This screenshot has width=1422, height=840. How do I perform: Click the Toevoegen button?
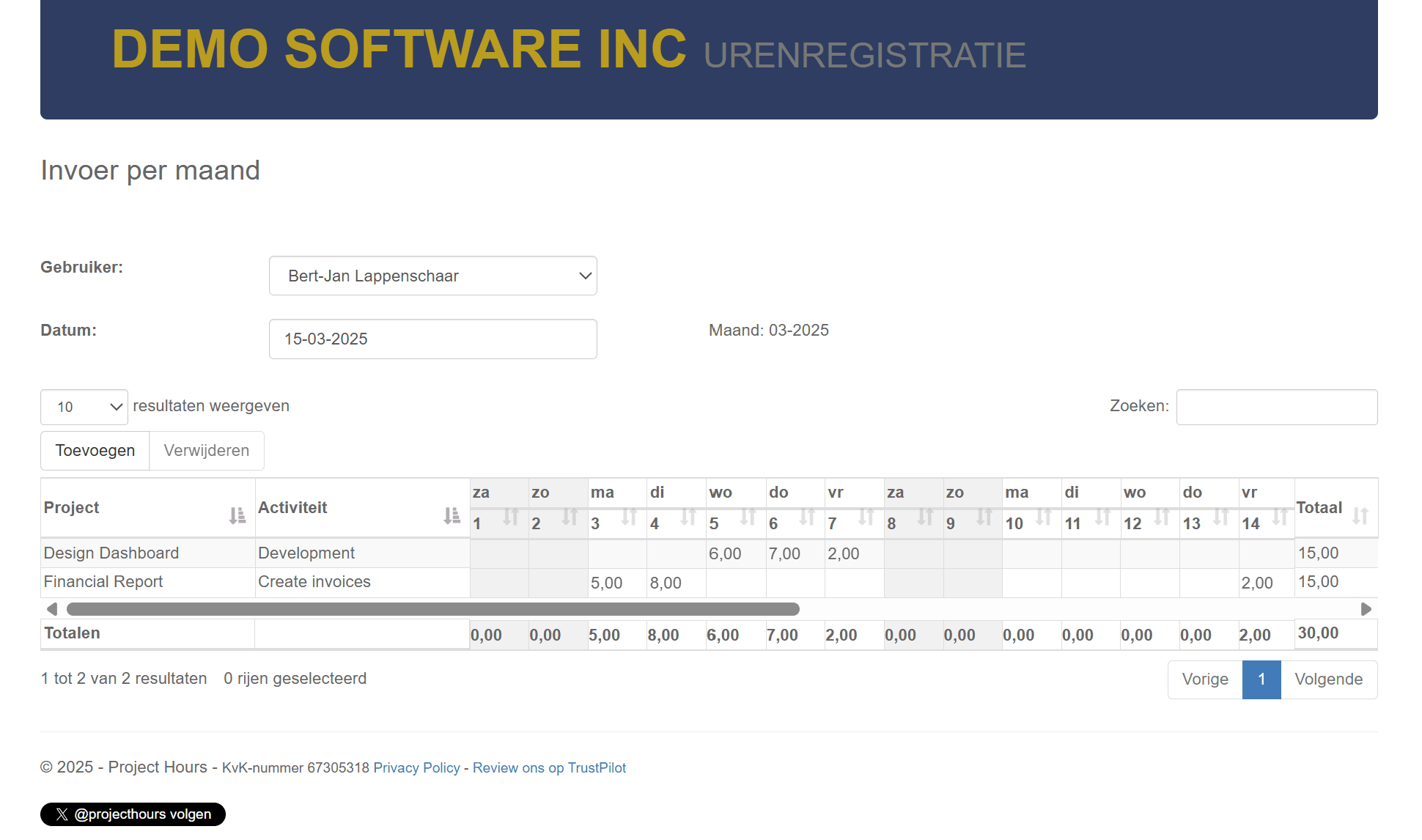point(95,450)
